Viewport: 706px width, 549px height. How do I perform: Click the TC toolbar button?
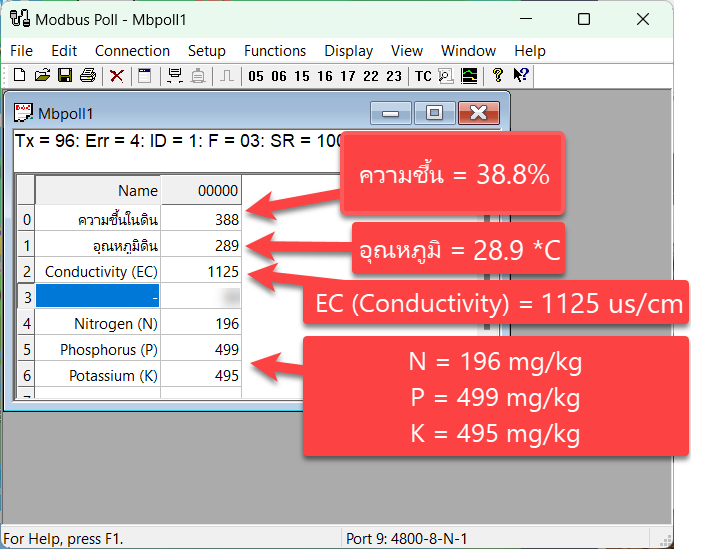(x=423, y=76)
